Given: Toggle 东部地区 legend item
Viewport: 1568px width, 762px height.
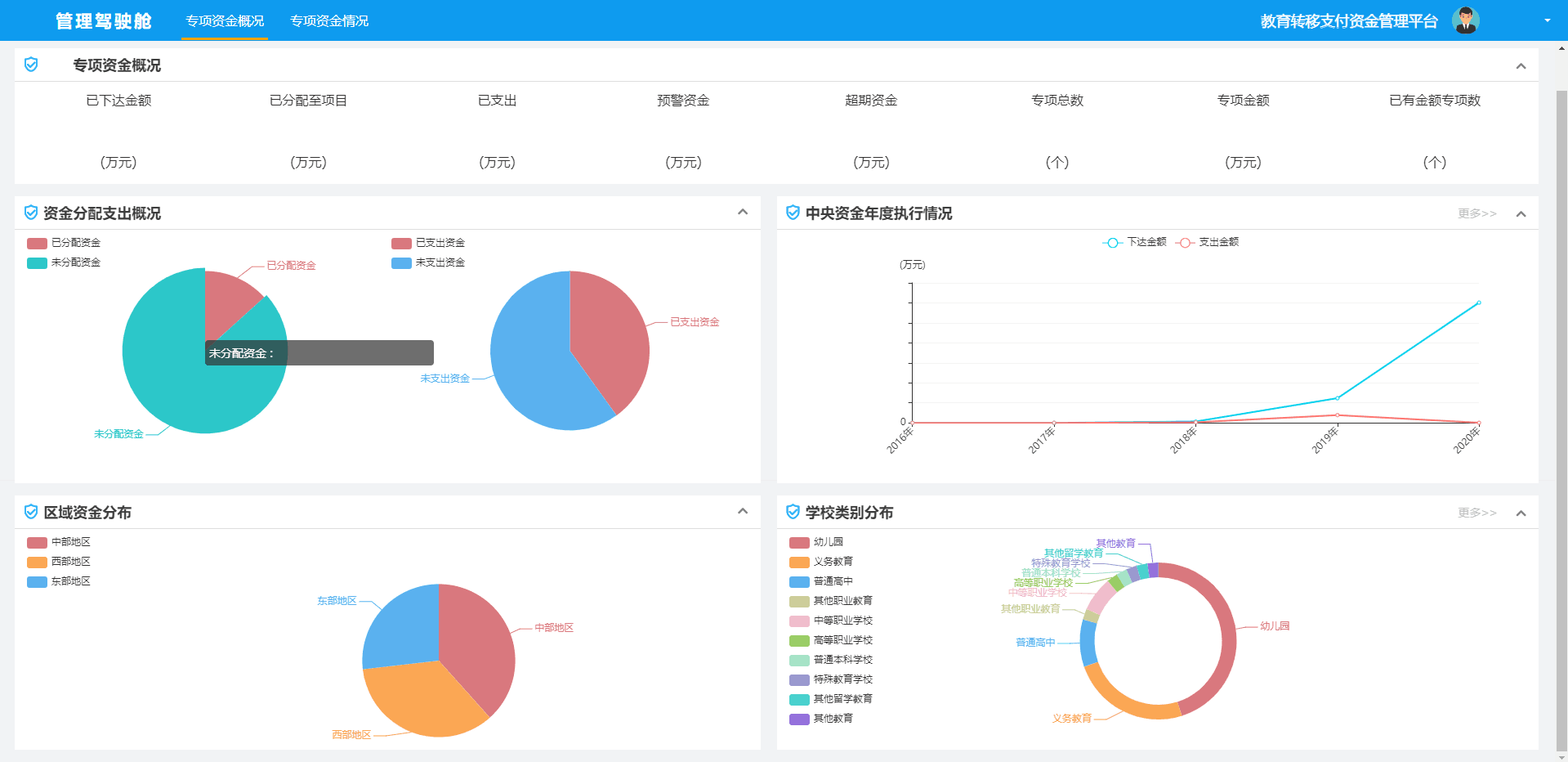Looking at the screenshot, I should click(x=59, y=581).
